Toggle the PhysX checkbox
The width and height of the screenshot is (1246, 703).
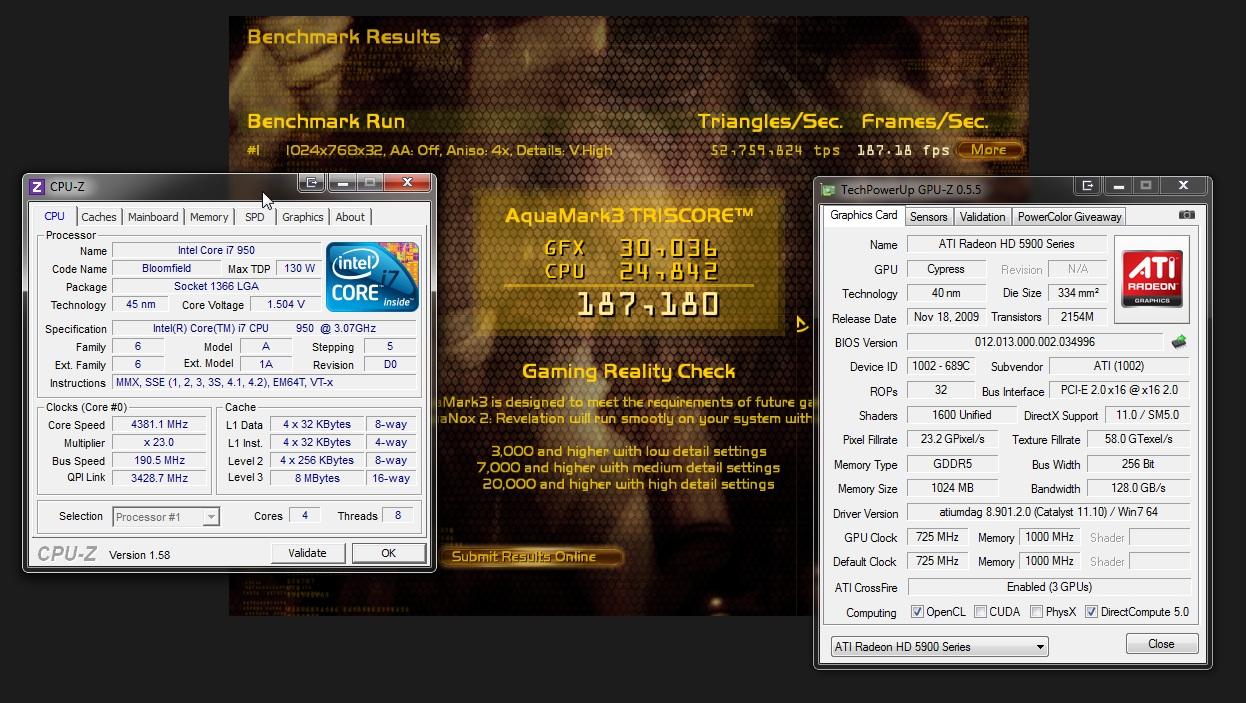1036,612
